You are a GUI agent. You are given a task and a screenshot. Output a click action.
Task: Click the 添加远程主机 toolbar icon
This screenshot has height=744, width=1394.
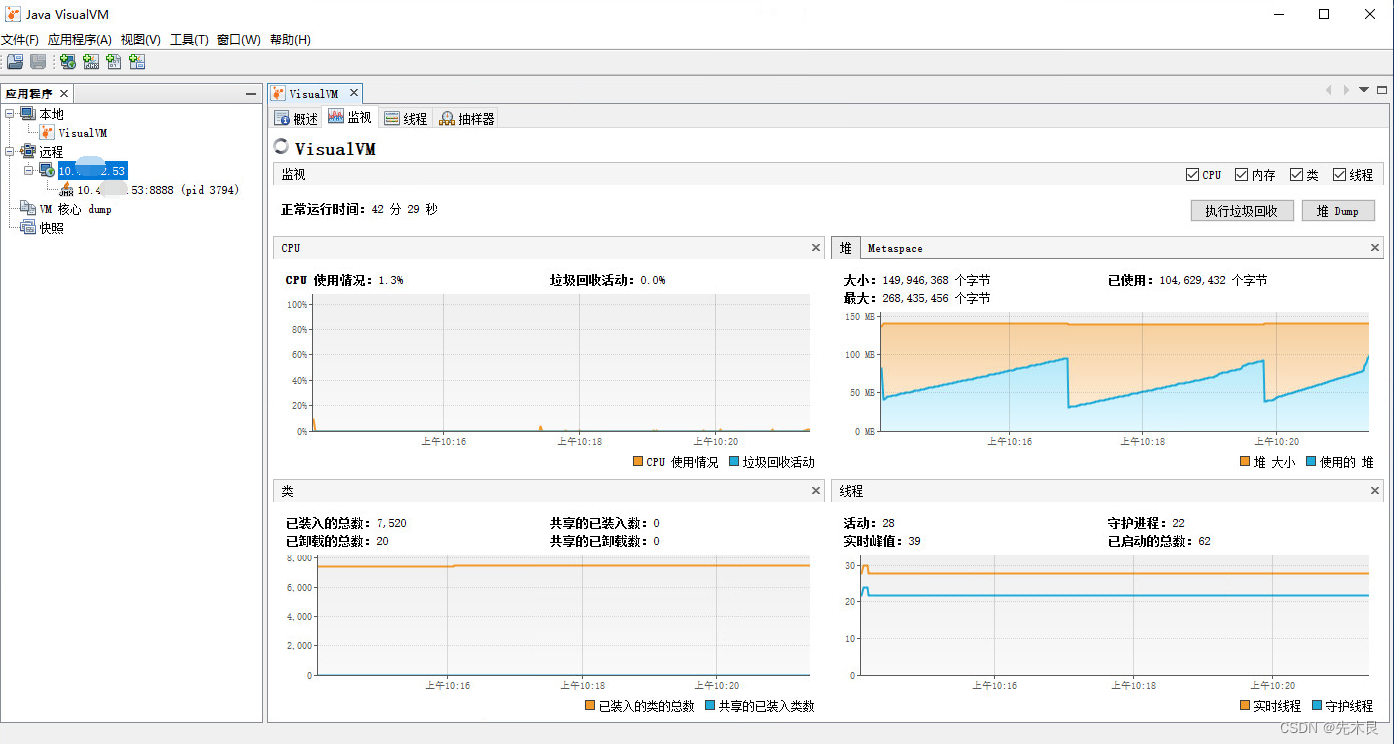(66, 61)
